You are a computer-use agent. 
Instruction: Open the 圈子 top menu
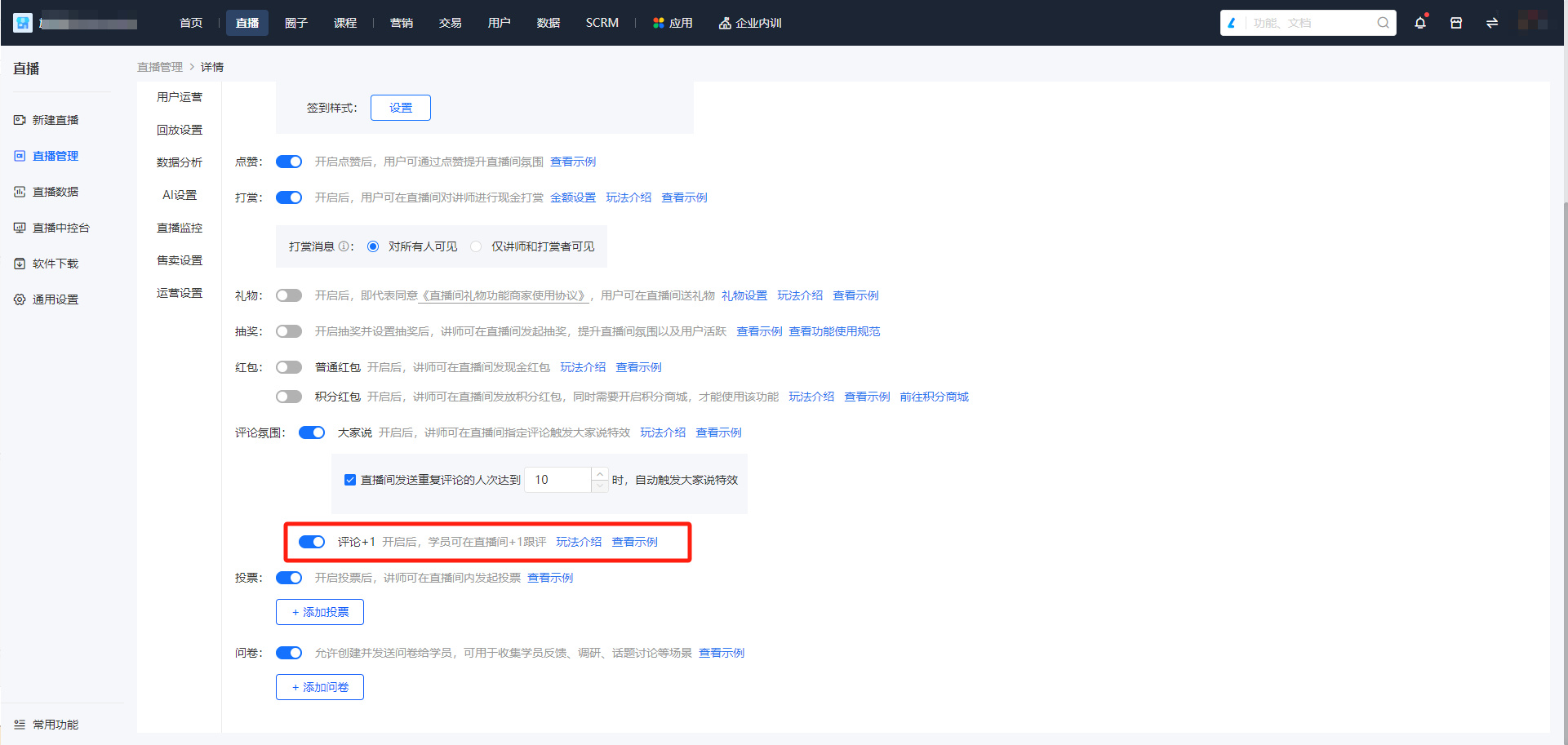point(296,23)
